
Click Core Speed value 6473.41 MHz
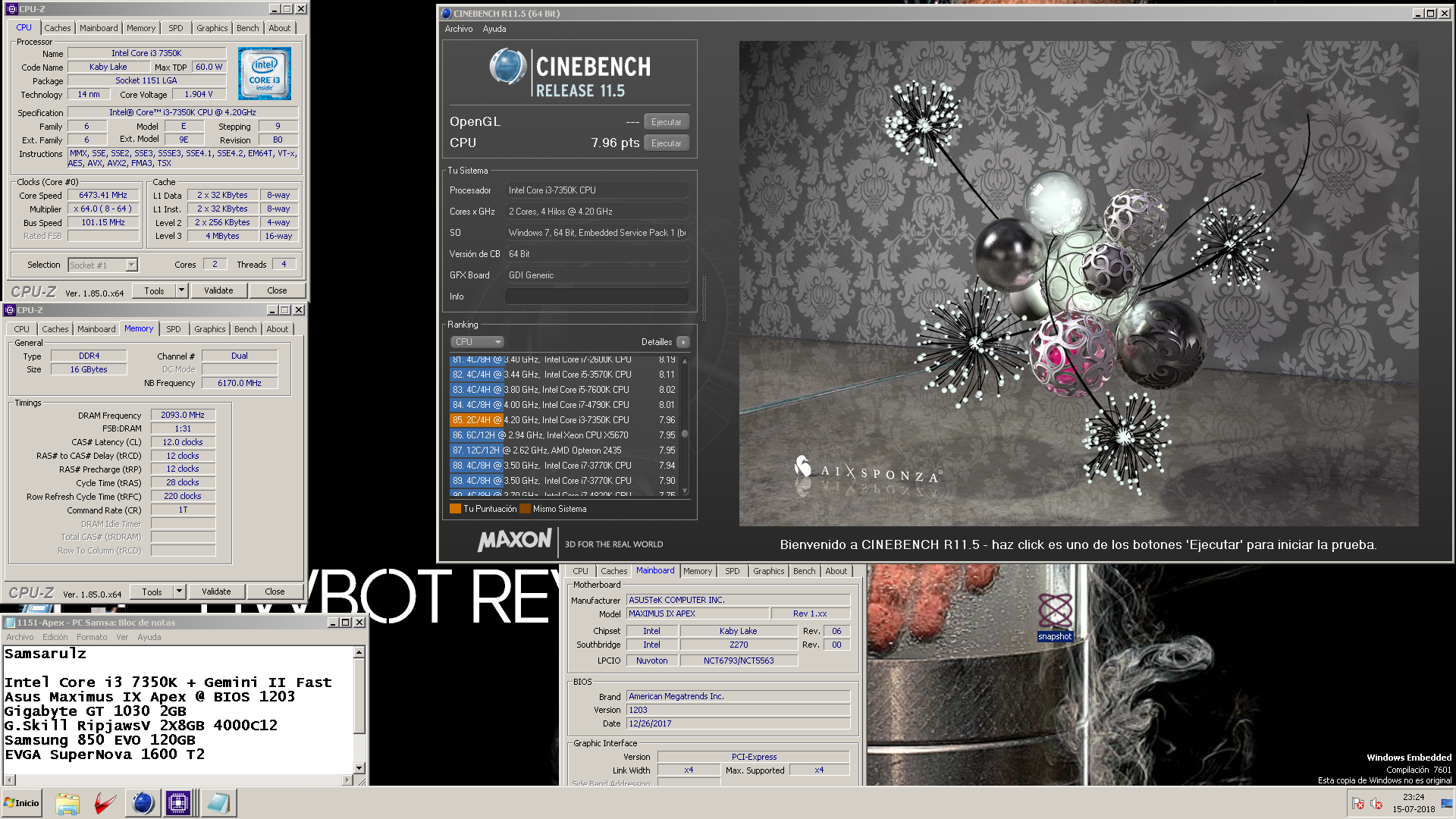(103, 195)
